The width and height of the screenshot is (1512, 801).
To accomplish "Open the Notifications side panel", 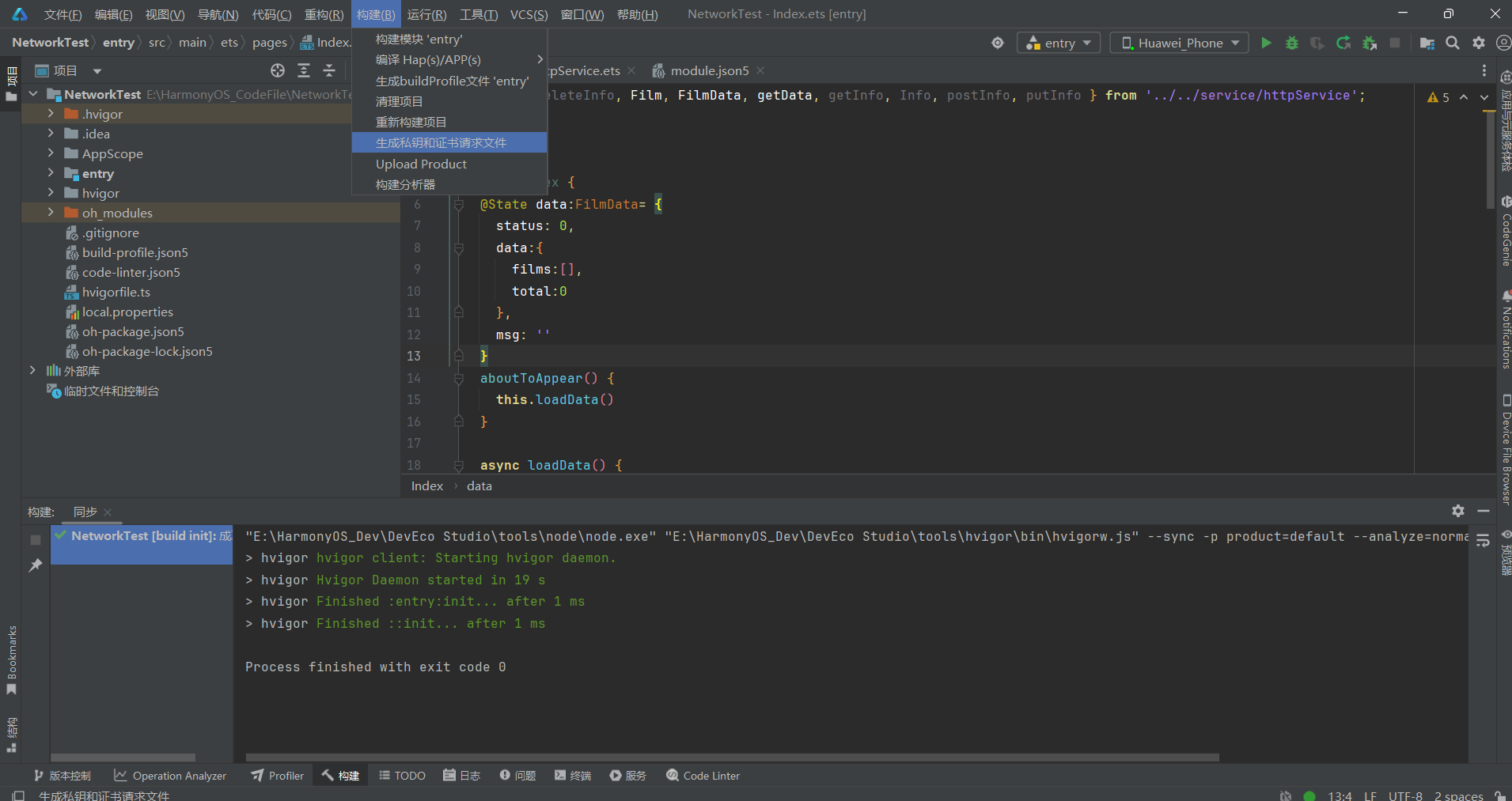I will [x=1506, y=330].
